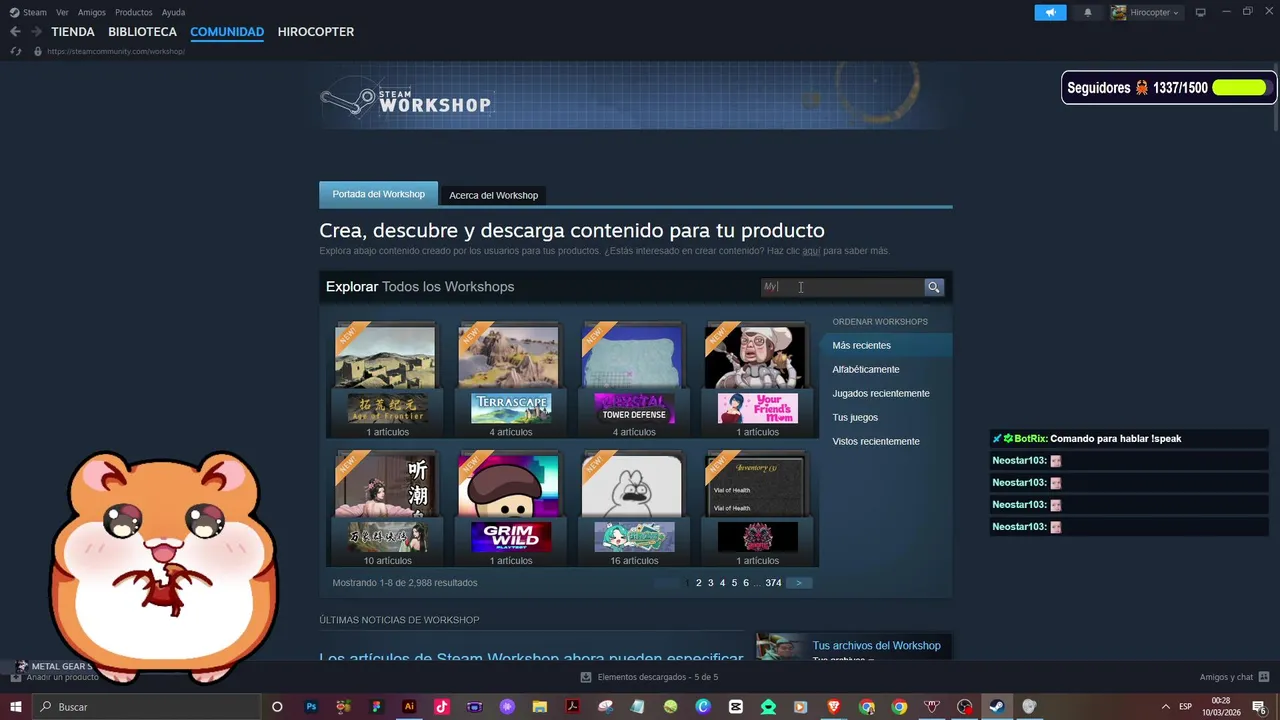The width and height of the screenshot is (1280, 720).
Task: Open Your Friend's Mom workshop thumbnail
Action: (x=757, y=380)
